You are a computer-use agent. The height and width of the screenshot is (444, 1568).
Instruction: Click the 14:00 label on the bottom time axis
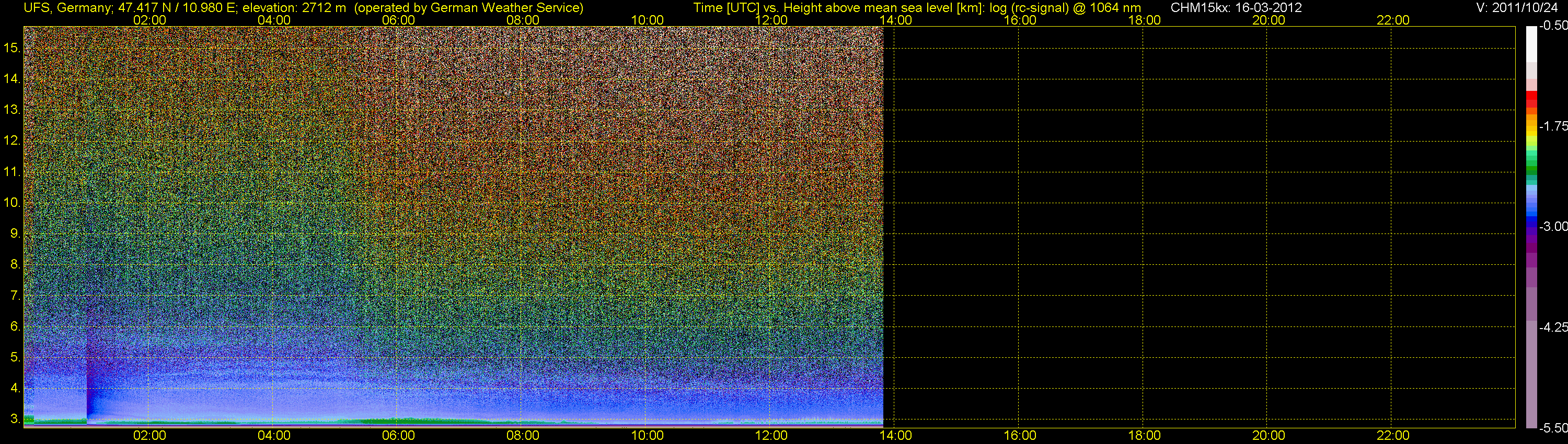tap(895, 436)
